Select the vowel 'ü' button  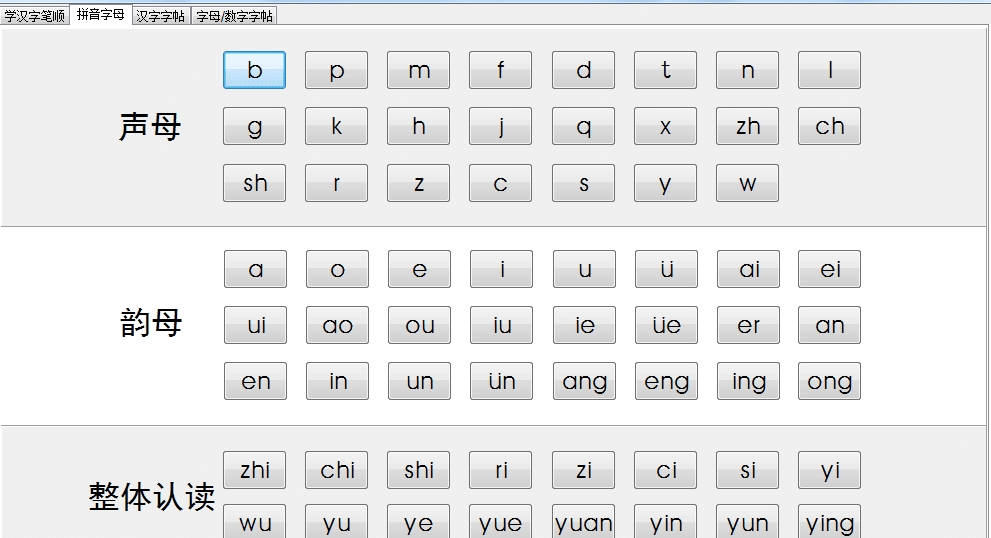(666, 270)
